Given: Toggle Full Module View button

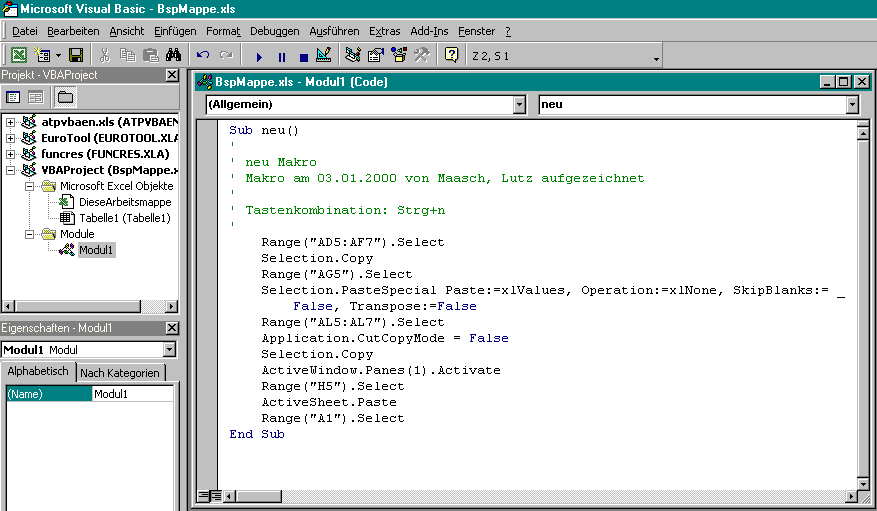Looking at the screenshot, I should [215, 496].
